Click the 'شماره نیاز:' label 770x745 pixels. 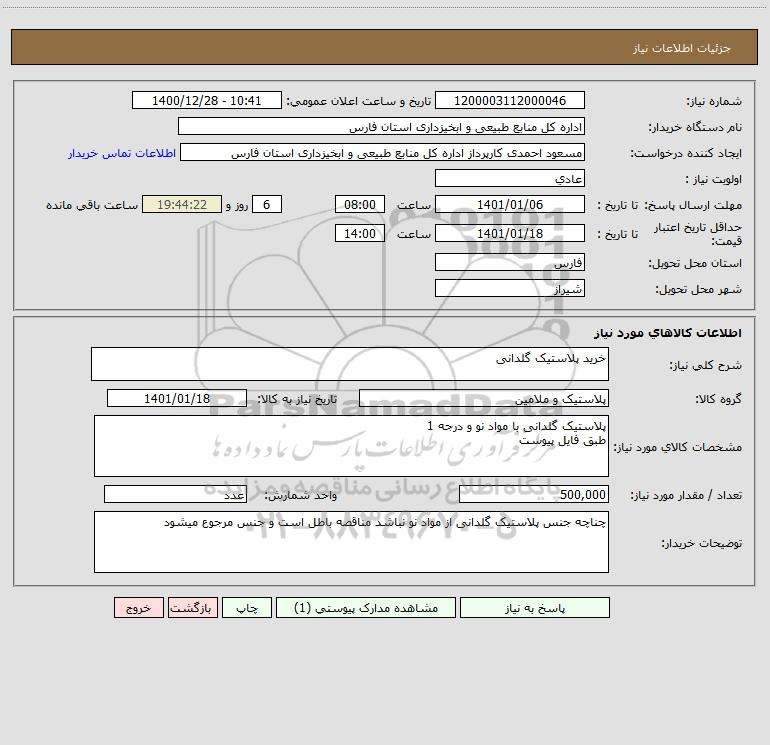pos(714,101)
